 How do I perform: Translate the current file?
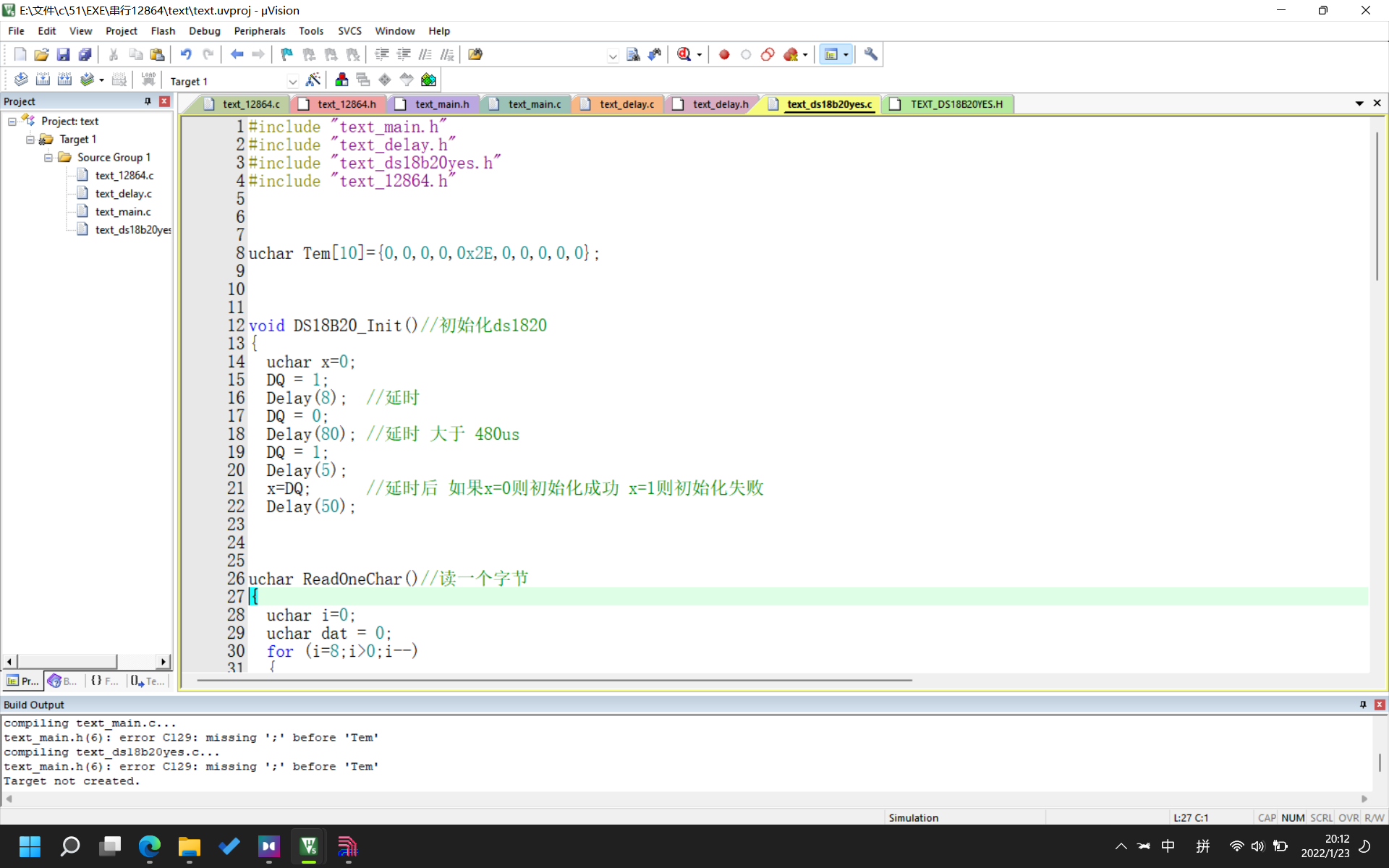(x=21, y=80)
